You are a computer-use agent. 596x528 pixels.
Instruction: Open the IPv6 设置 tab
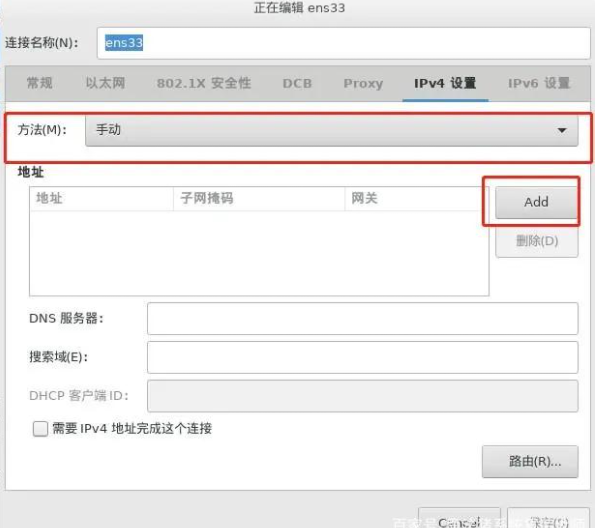pyautogui.click(x=539, y=83)
